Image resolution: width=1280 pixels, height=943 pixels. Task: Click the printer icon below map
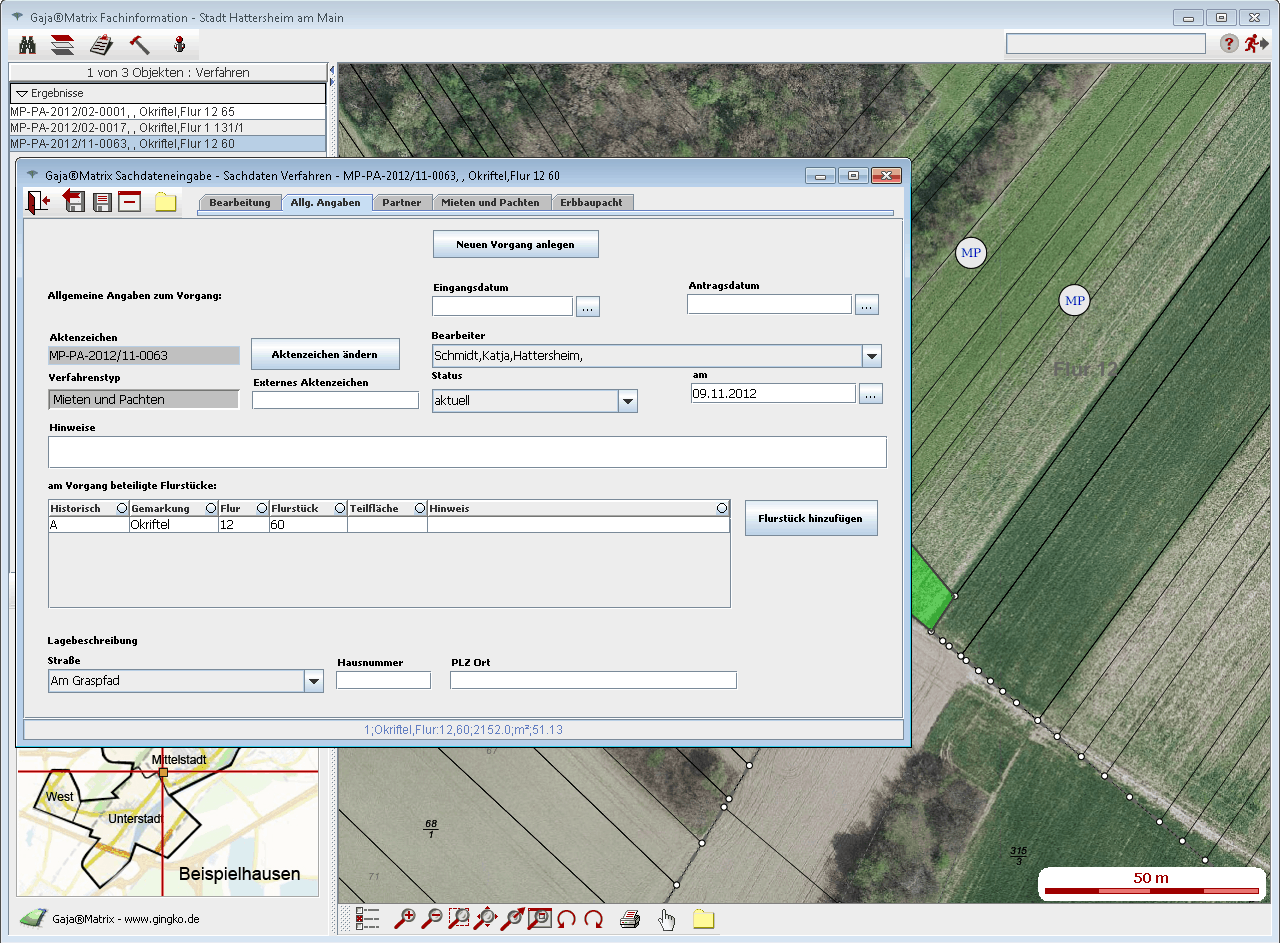(629, 919)
